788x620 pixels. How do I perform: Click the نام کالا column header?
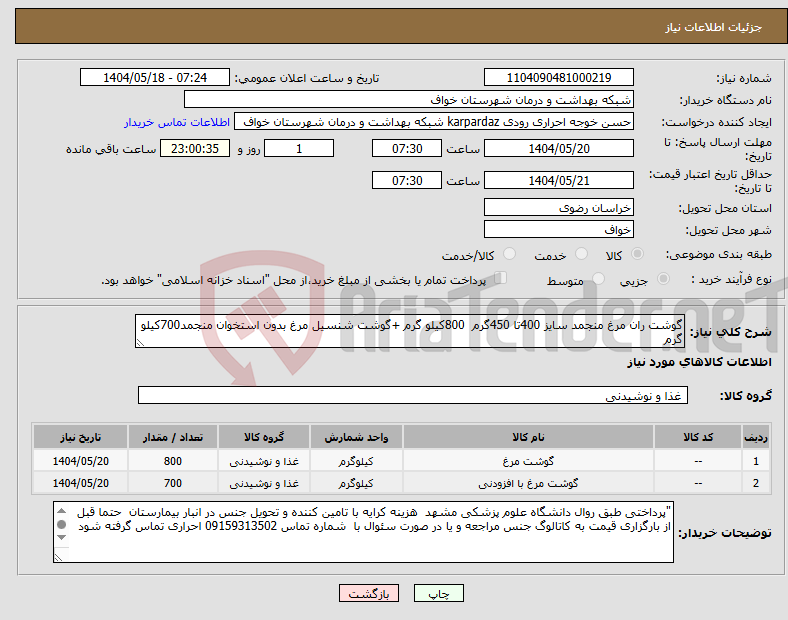[528, 437]
